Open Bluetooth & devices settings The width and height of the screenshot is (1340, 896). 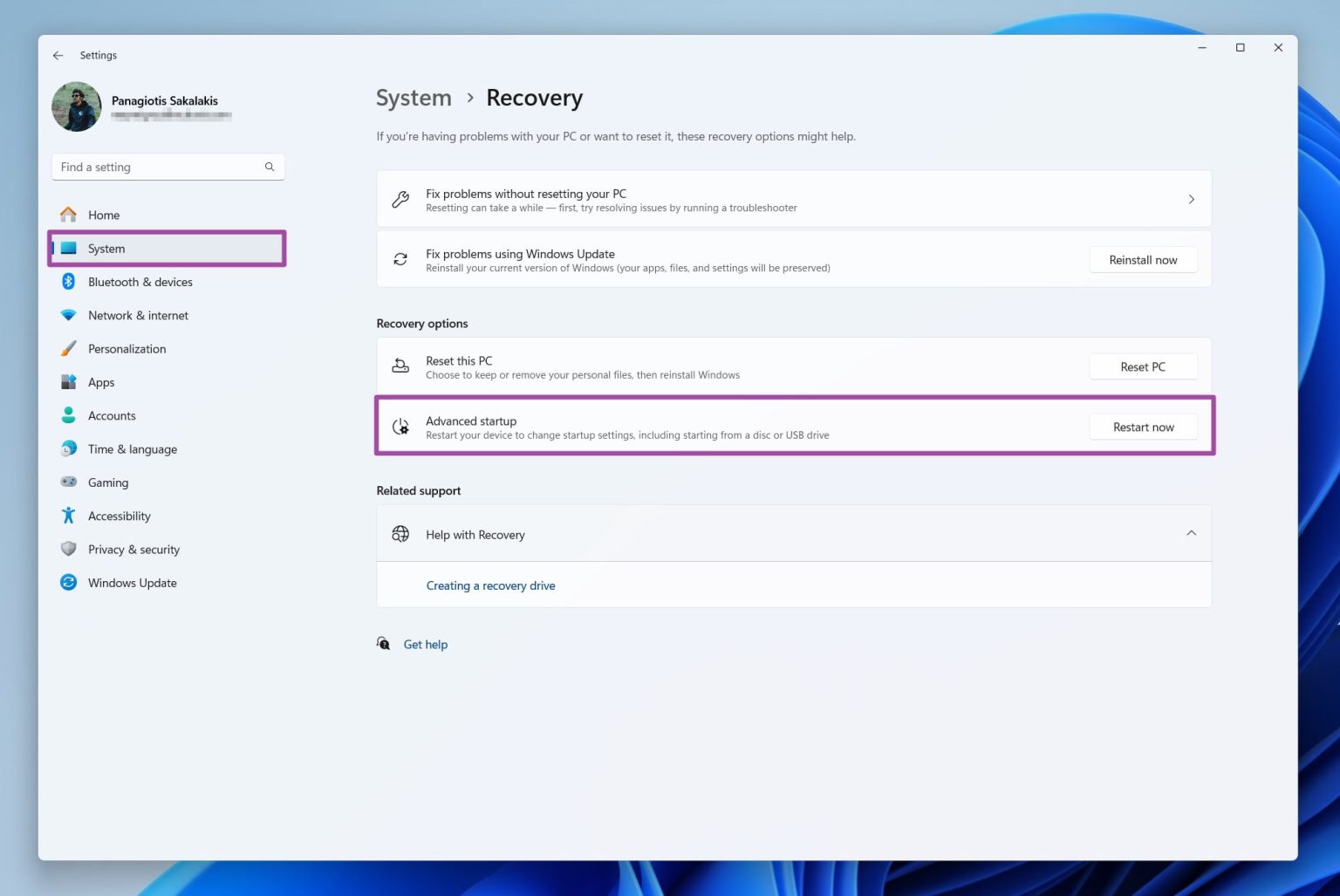[x=140, y=282]
